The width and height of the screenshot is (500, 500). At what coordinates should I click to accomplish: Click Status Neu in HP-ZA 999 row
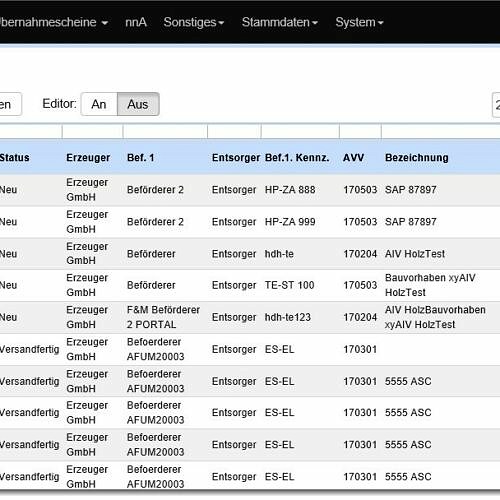(8, 222)
